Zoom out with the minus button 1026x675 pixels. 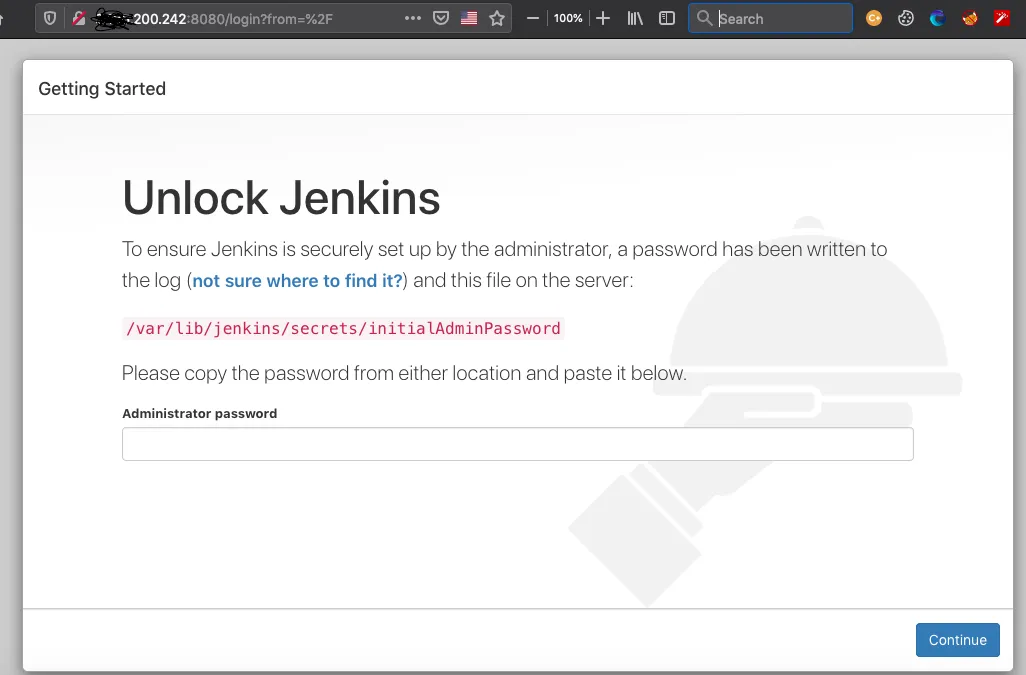coord(533,18)
